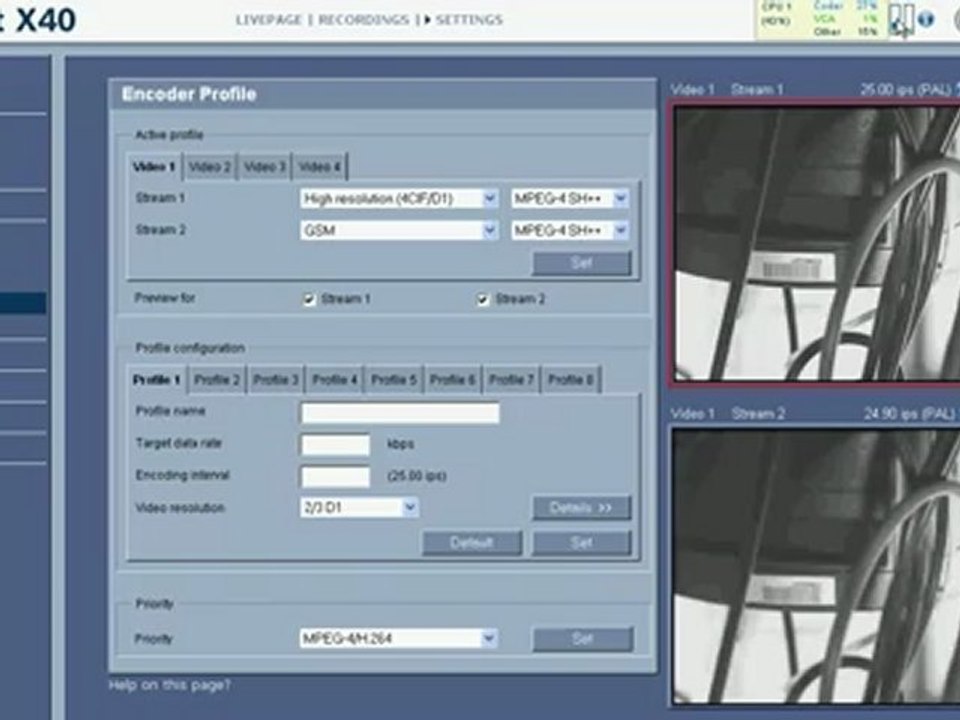The width and height of the screenshot is (960, 720).
Task: Open Stream 1 profile dropdown (High resolution)
Action: pyautogui.click(x=399, y=198)
